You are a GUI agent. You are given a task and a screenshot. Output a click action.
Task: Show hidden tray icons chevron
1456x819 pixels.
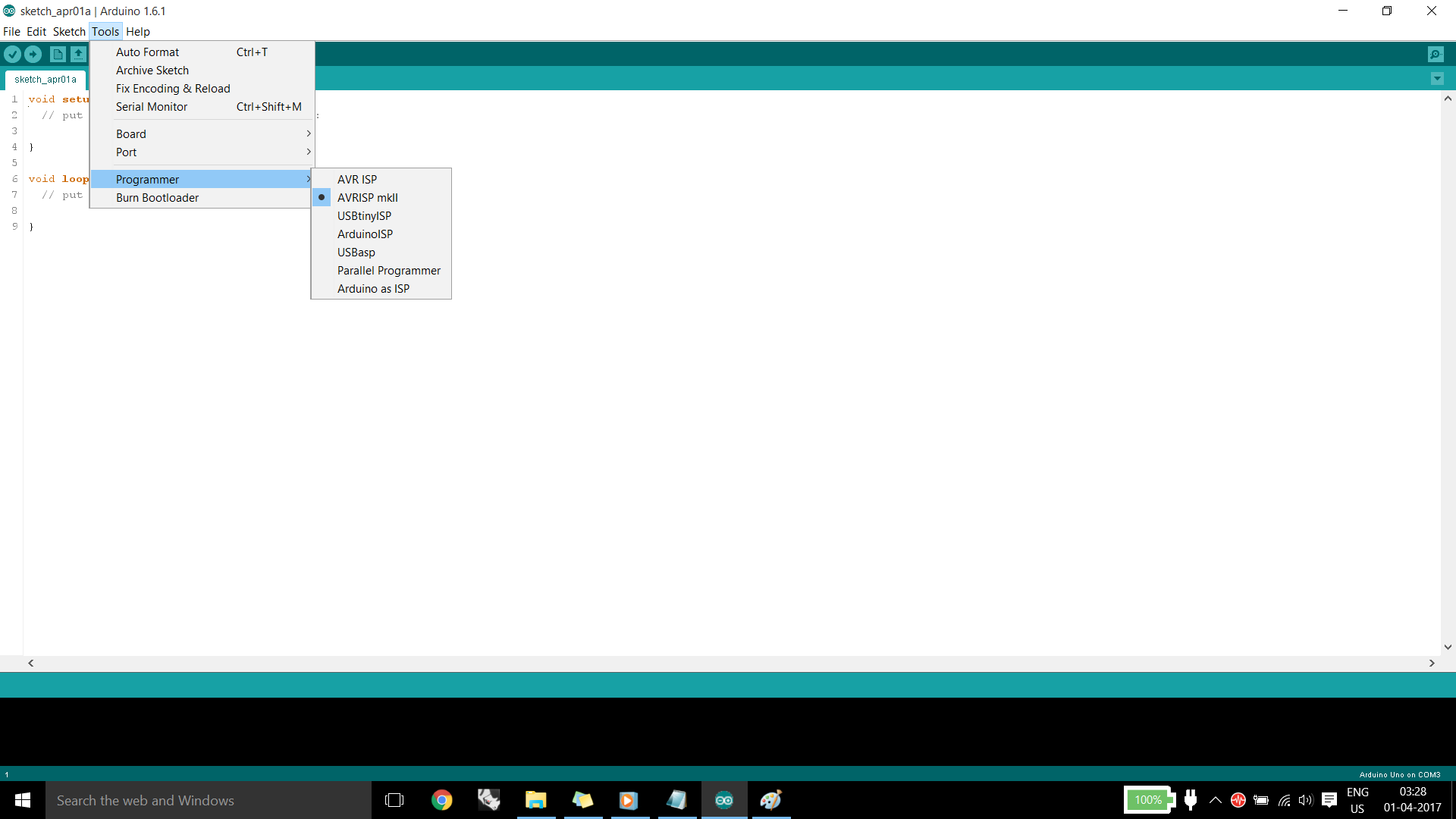pos(1215,800)
